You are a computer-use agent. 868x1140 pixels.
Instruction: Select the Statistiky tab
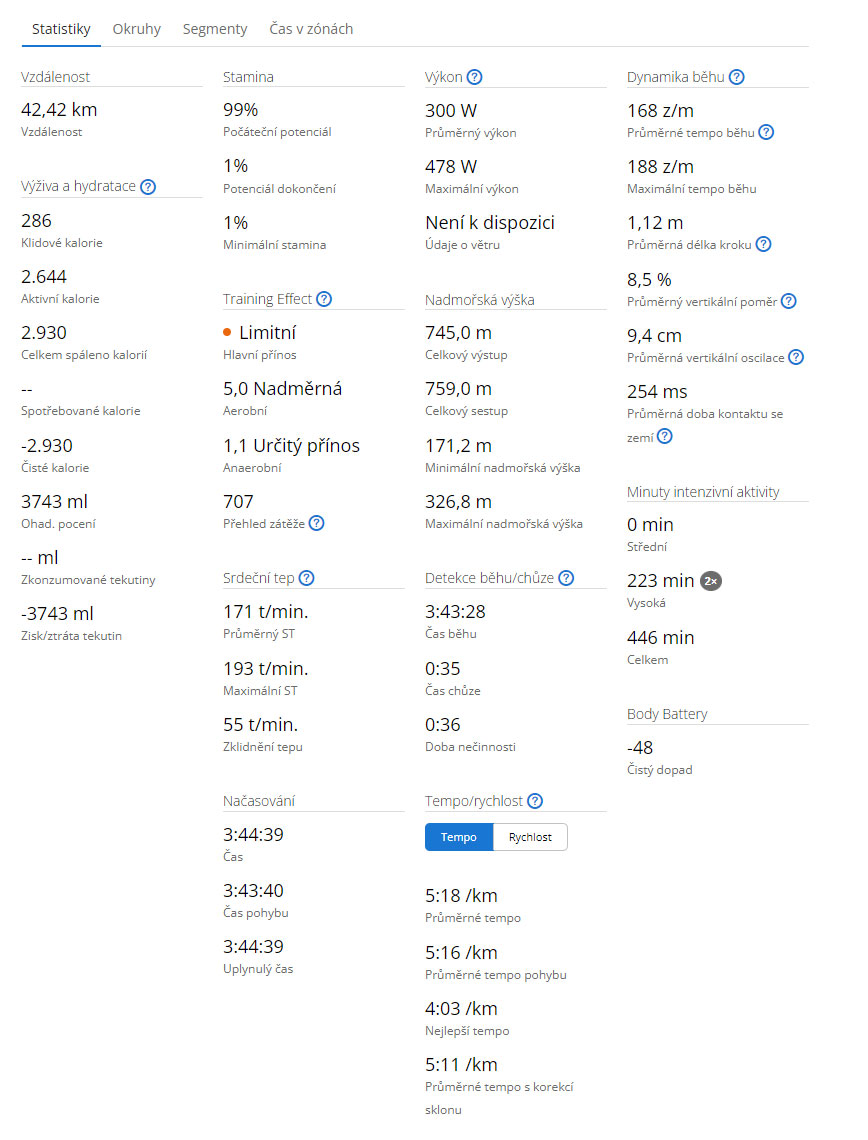[x=61, y=29]
